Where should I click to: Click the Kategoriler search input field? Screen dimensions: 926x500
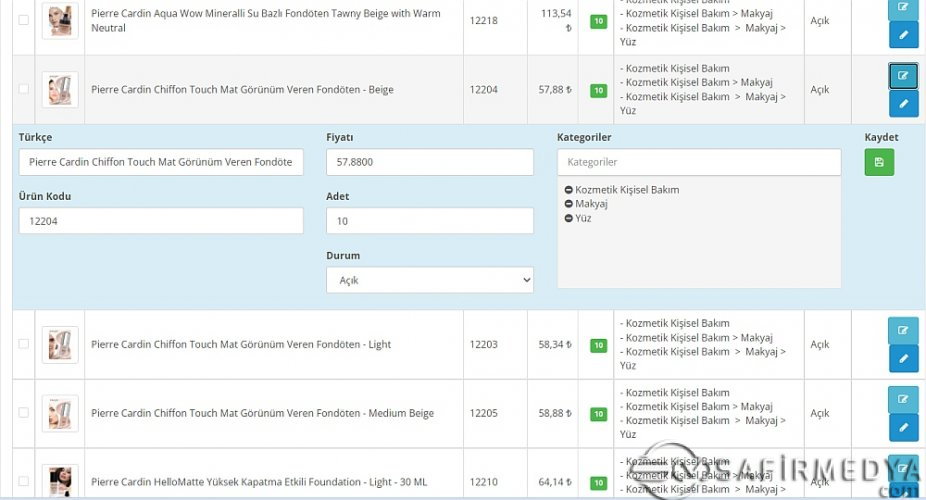[698, 162]
